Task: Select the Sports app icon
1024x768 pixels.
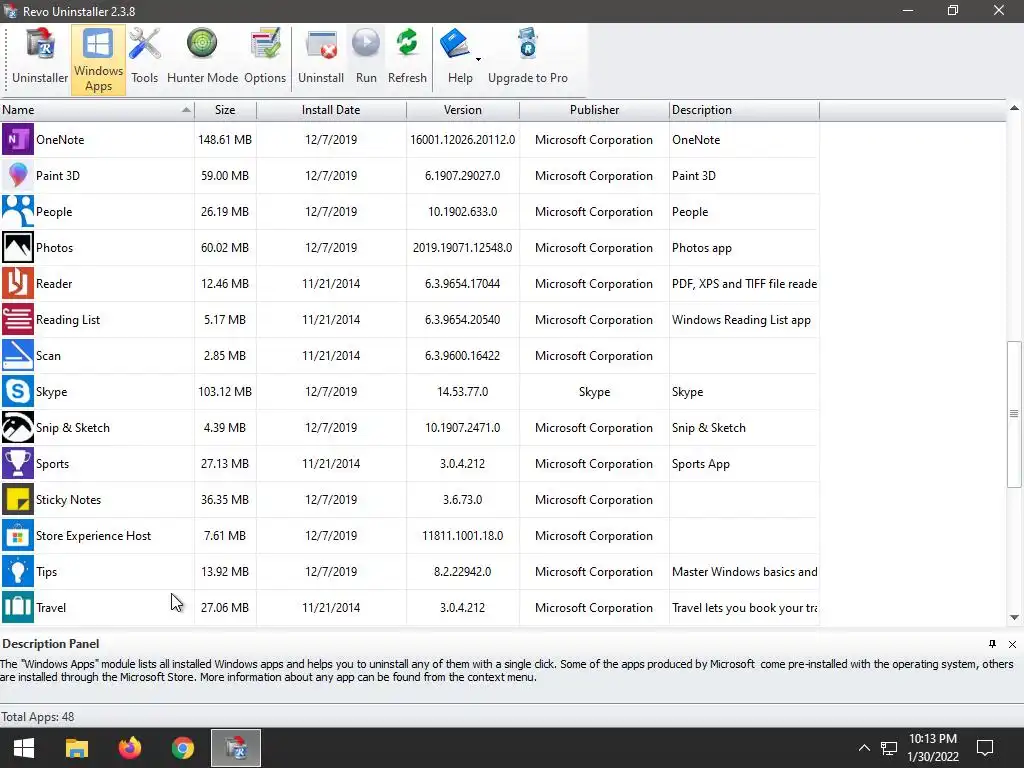Action: tap(18, 463)
